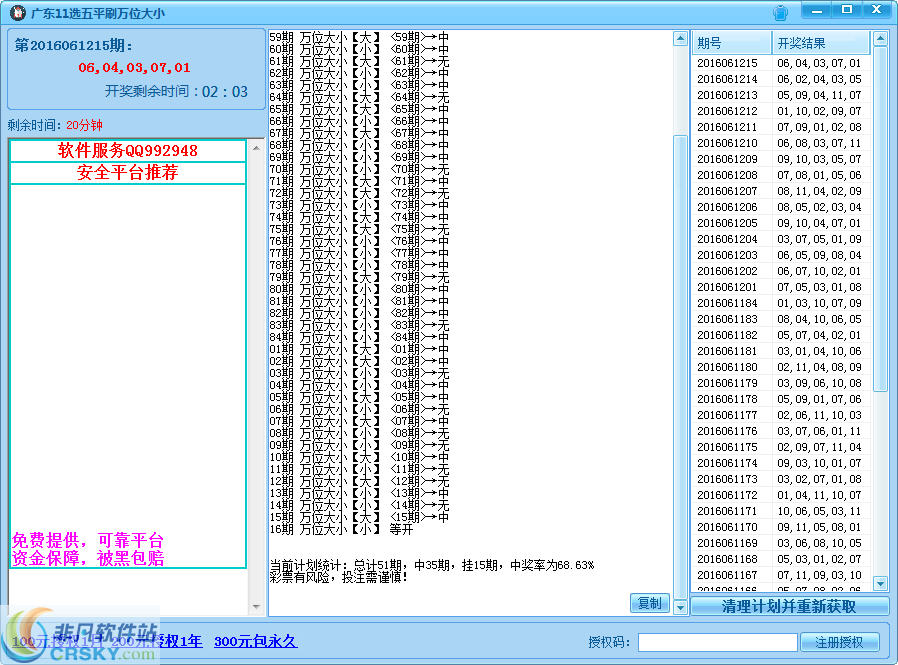Select result row 2016061201

781,287
